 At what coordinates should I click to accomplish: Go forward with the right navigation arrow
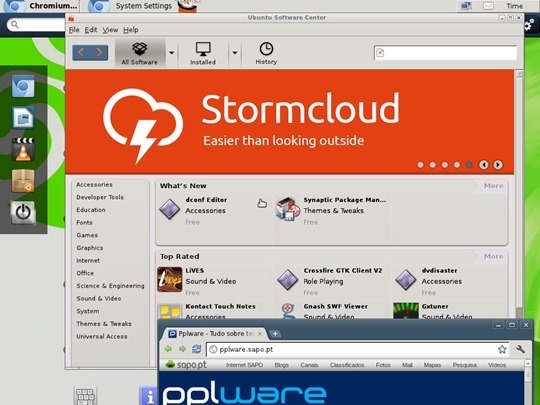click(99, 53)
